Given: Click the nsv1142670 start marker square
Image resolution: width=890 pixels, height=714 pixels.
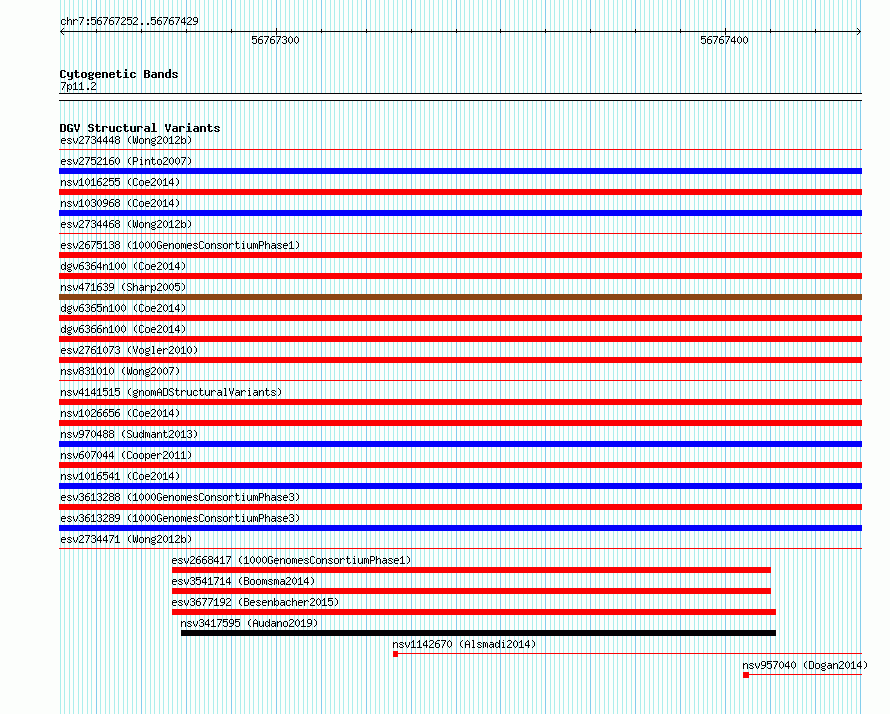Looking at the screenshot, I should (396, 654).
